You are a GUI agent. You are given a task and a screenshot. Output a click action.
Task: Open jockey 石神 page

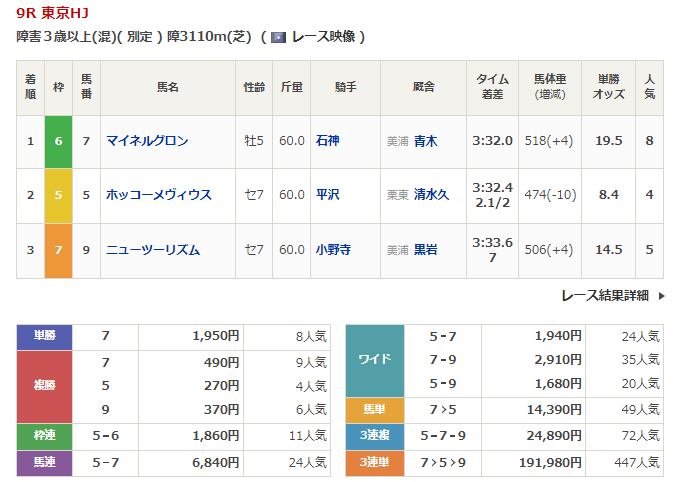(327, 141)
